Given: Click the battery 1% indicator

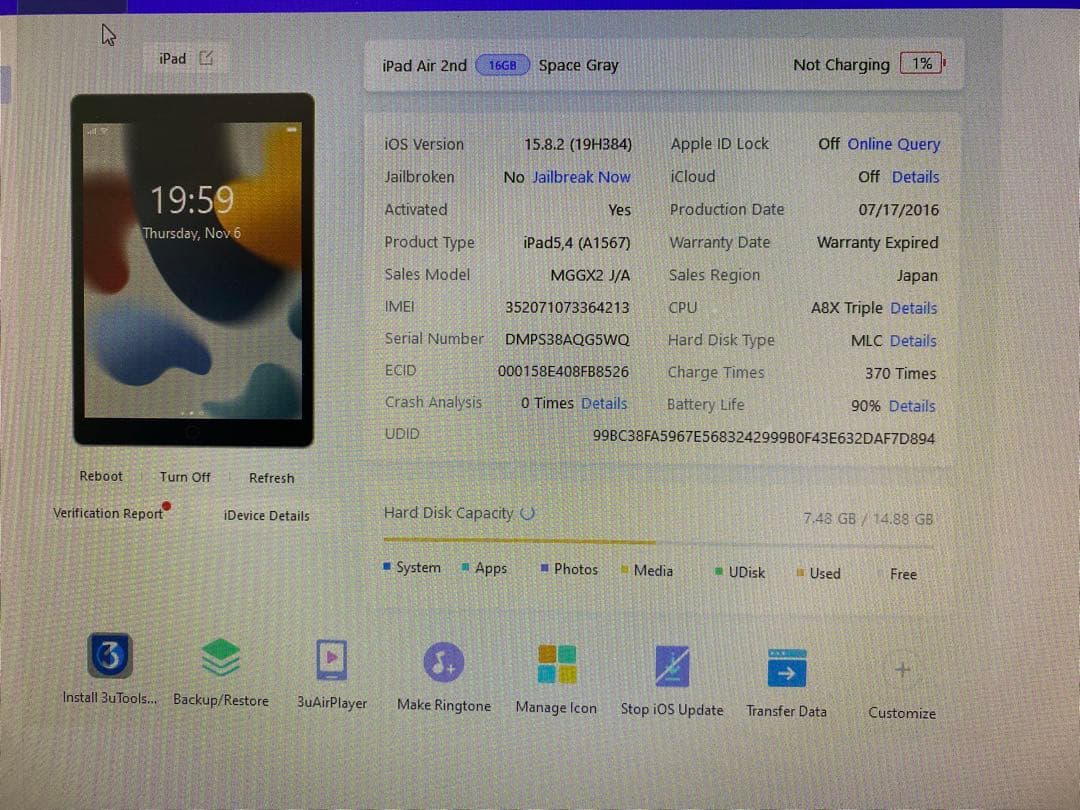Looking at the screenshot, I should click(x=922, y=64).
